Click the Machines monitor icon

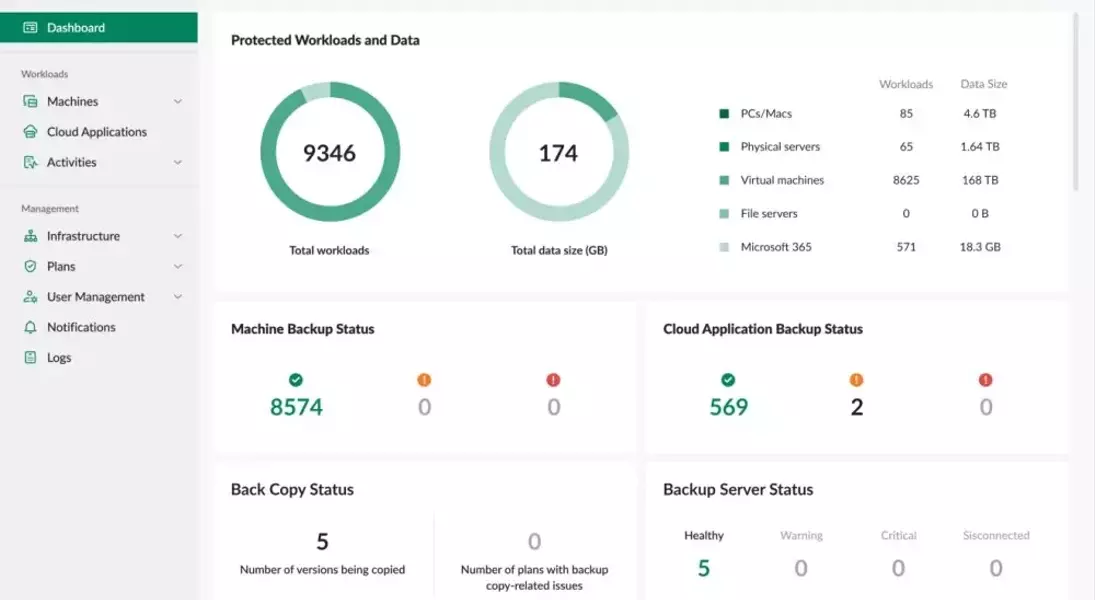30,101
